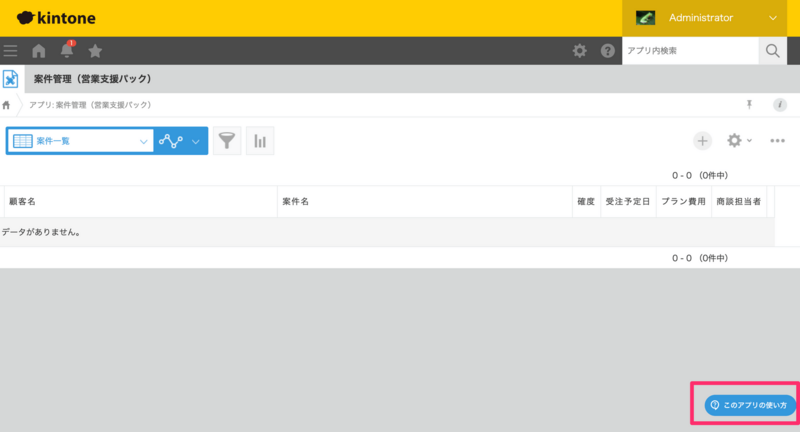Open the filter funnel icon

pyautogui.click(x=227, y=141)
